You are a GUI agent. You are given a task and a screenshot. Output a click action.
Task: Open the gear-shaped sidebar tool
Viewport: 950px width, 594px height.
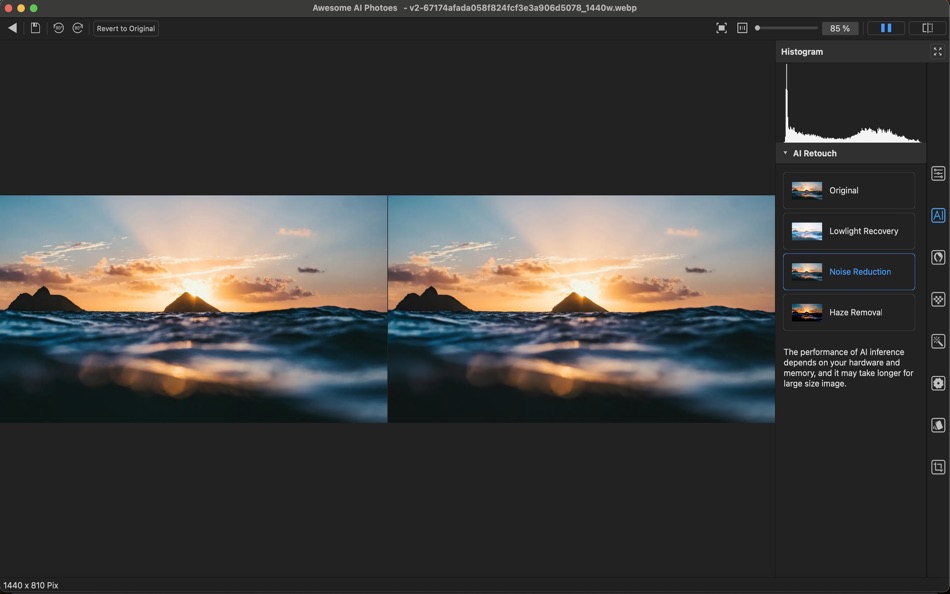click(x=938, y=383)
